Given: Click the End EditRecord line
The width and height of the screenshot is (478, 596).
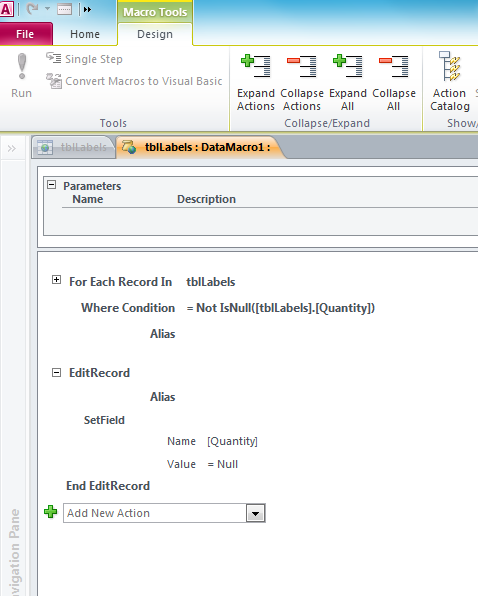Looking at the screenshot, I should coord(108,486).
